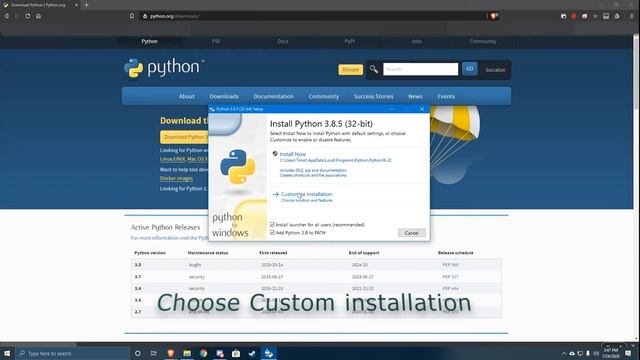This screenshot has width=640, height=360.
Task: Choose Customize installation option
Action: point(307,194)
